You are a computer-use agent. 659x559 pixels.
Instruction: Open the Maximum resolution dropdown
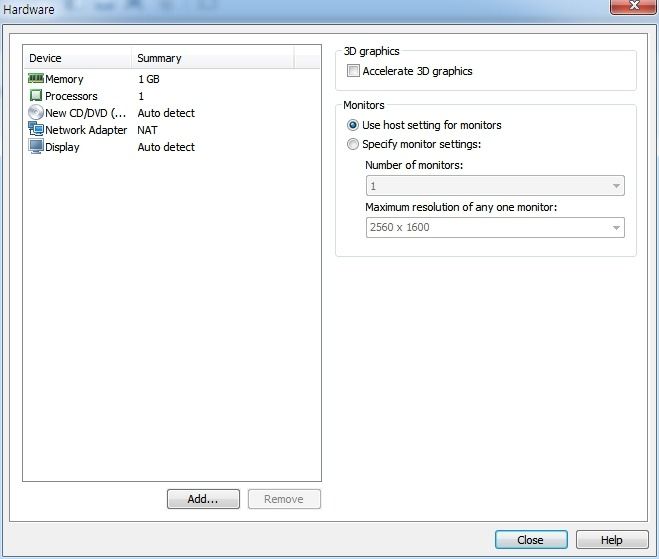tap(495, 227)
